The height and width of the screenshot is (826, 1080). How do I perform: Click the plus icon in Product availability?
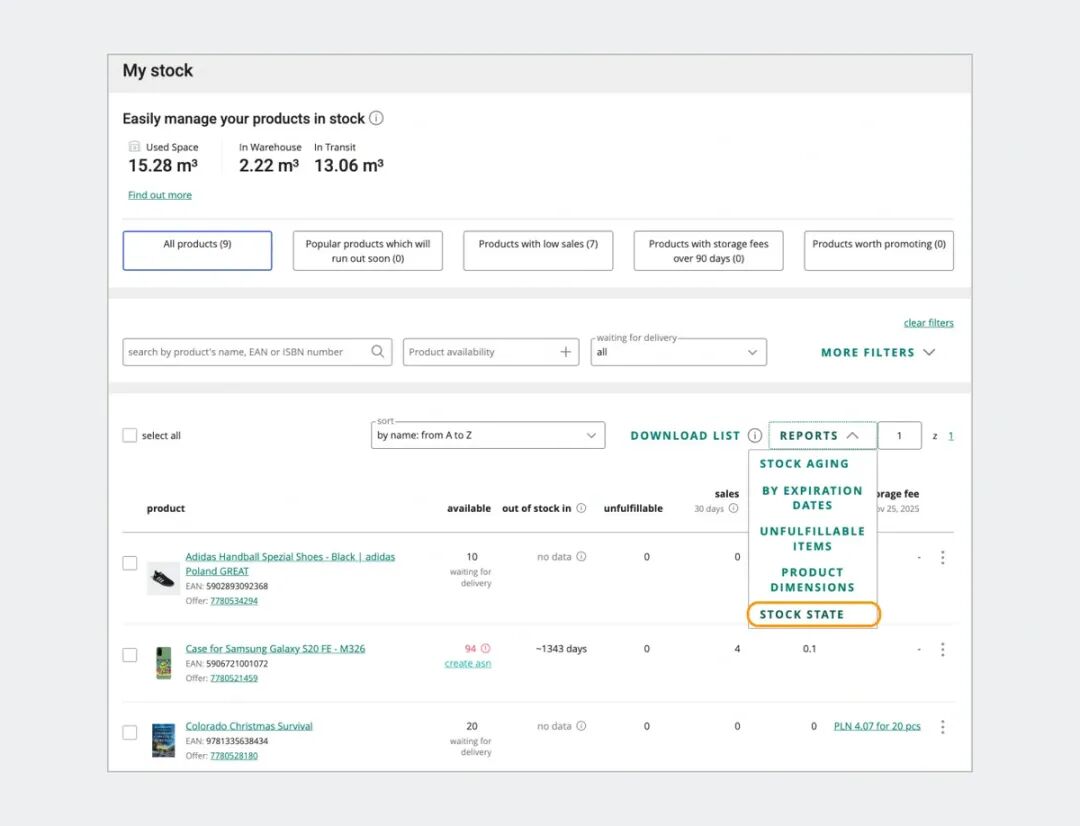565,352
